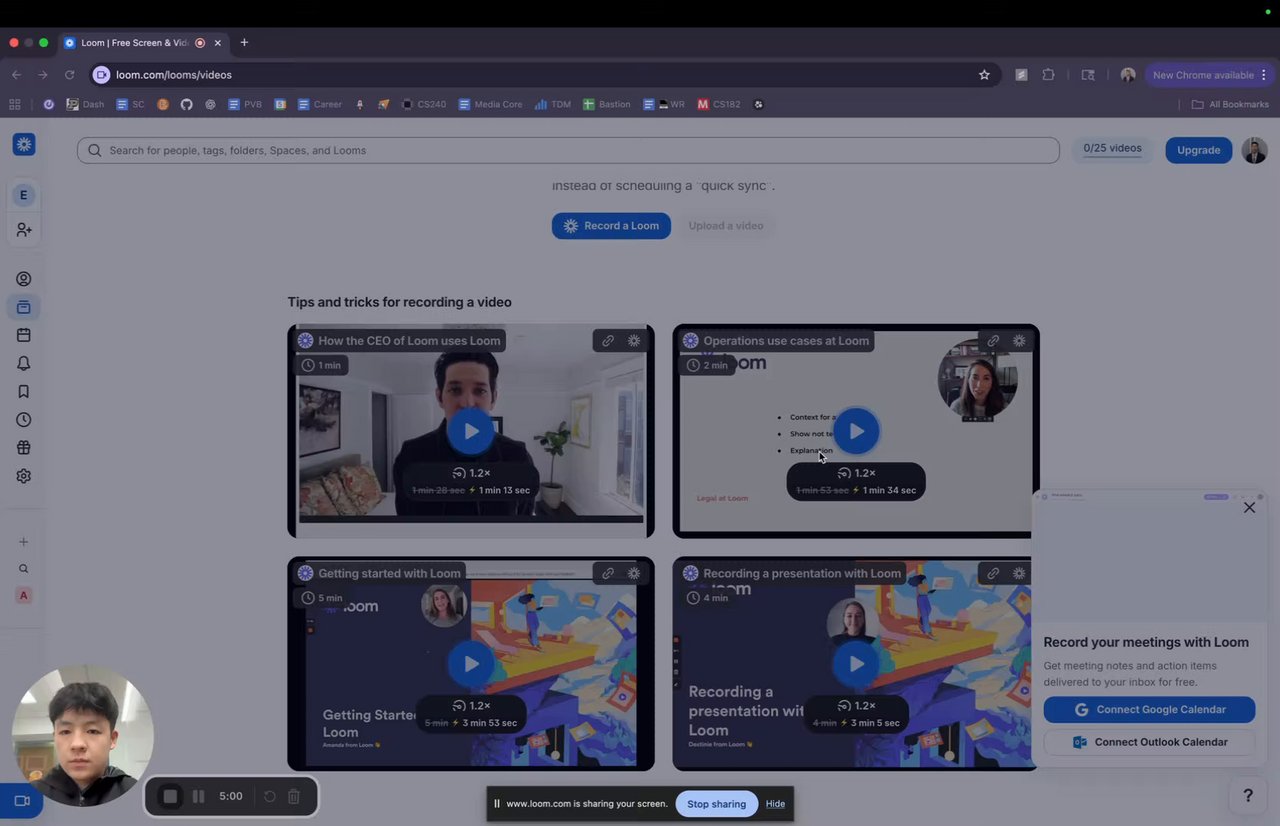Click Loom AI icon on CEO video card

pyautogui.click(x=634, y=341)
